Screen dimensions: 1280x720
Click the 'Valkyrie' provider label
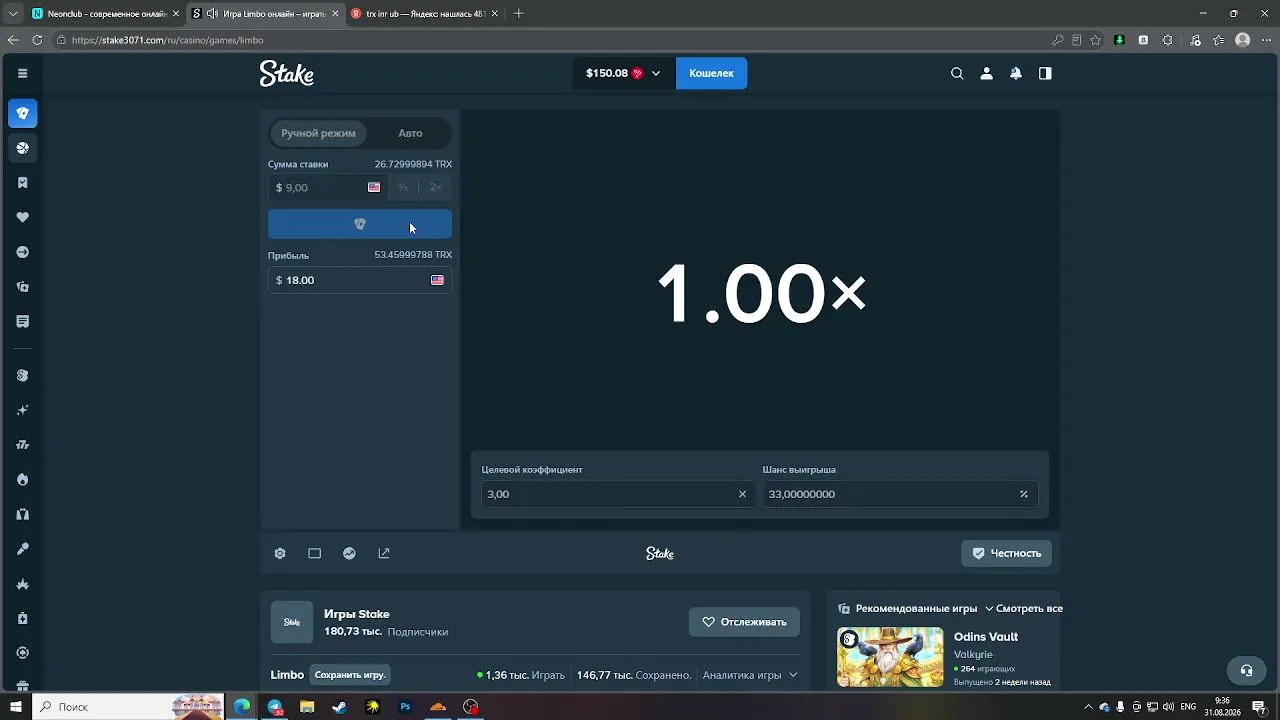[973, 655]
